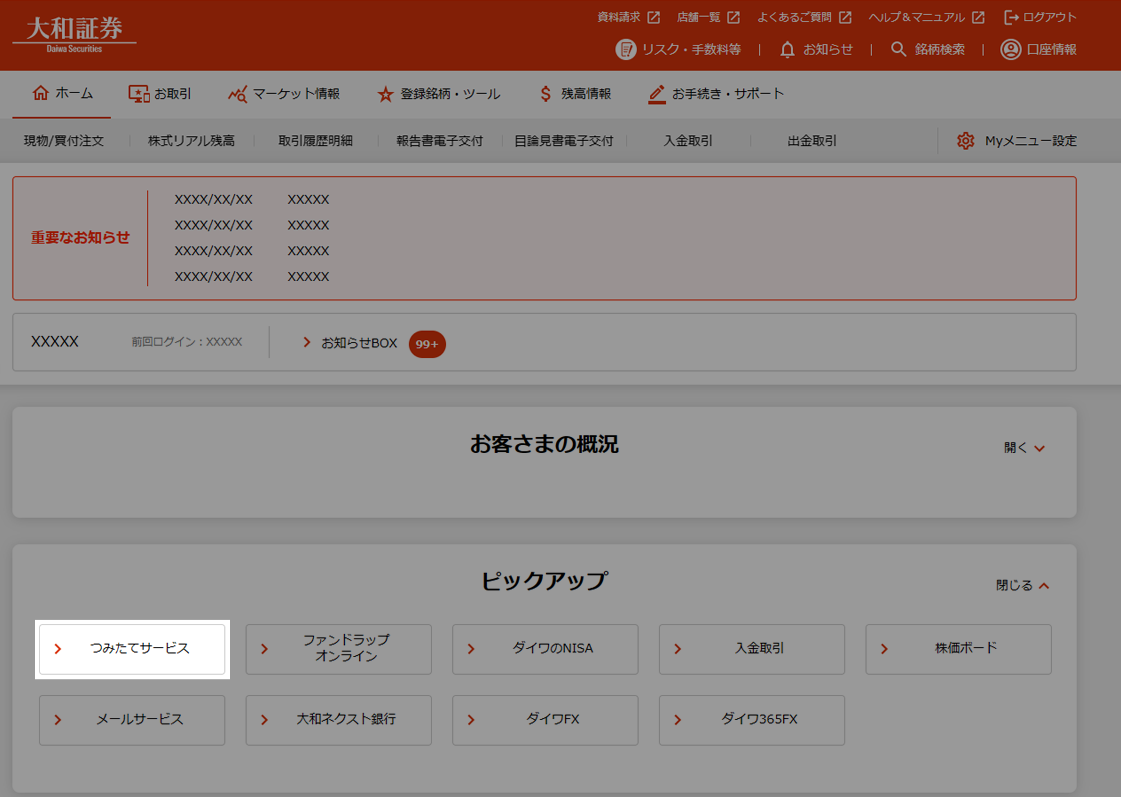Click the dollar sign icon for 残高情報
Screen dimensions: 1121x797
(x=545, y=94)
